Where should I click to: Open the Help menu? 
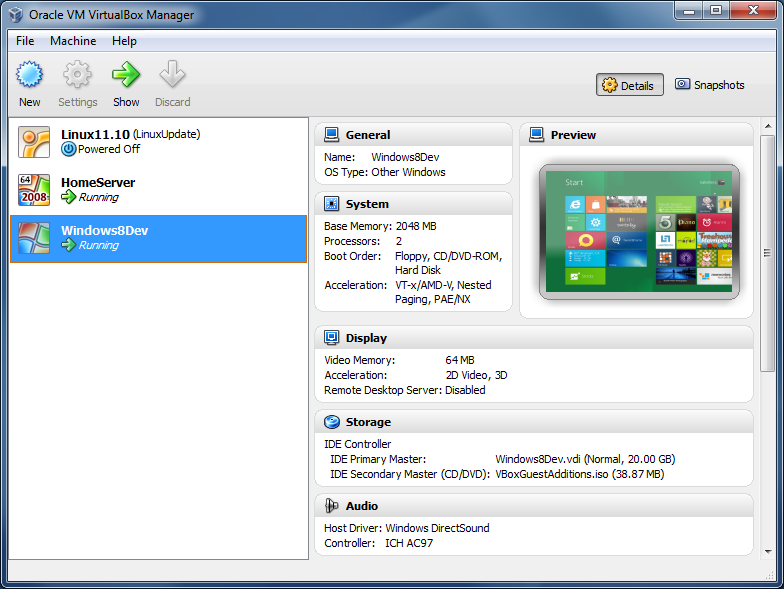(124, 41)
